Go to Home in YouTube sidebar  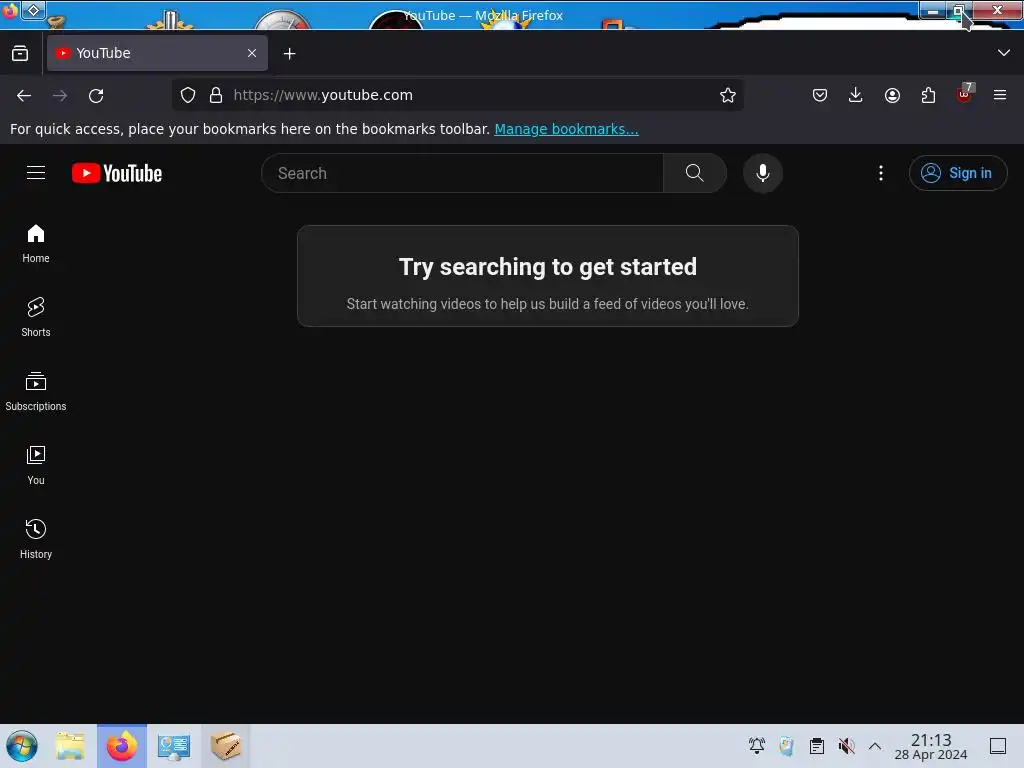[36, 244]
